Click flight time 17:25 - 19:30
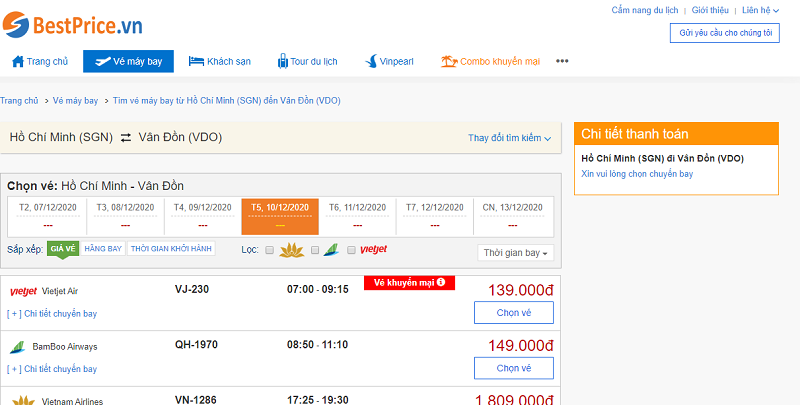The width and height of the screenshot is (800, 405). 318,400
